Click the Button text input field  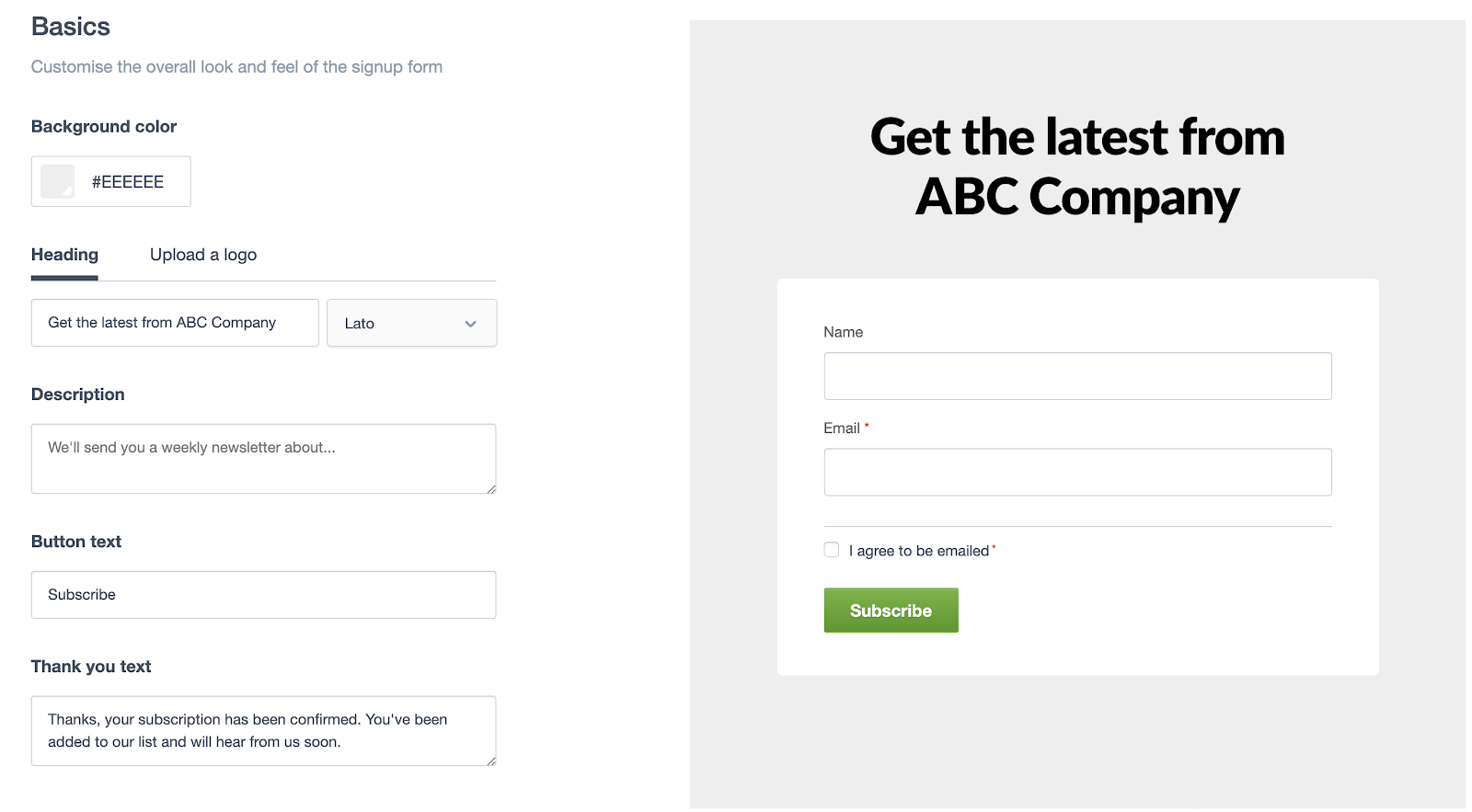point(263,595)
